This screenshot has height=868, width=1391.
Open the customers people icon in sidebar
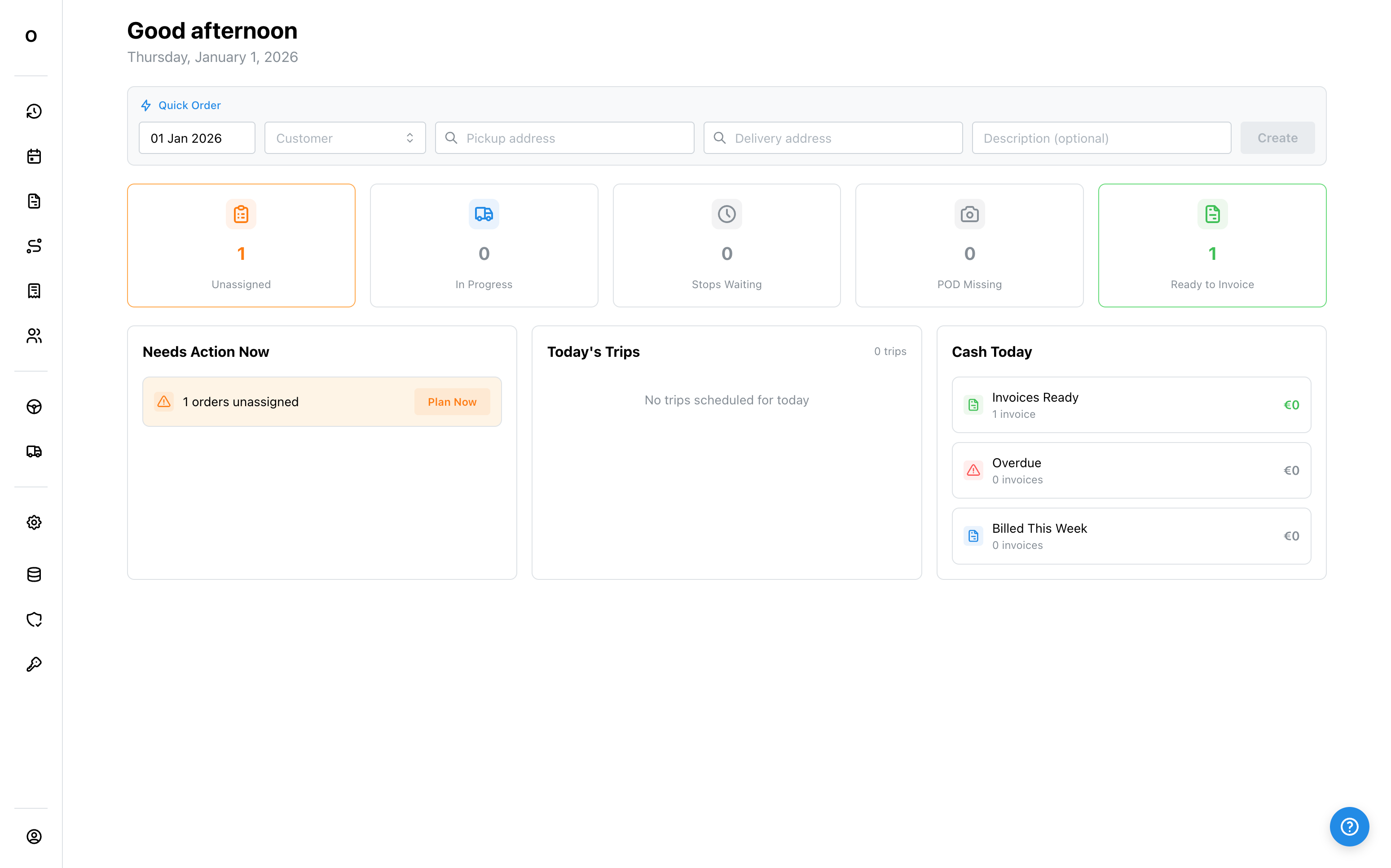click(34, 336)
